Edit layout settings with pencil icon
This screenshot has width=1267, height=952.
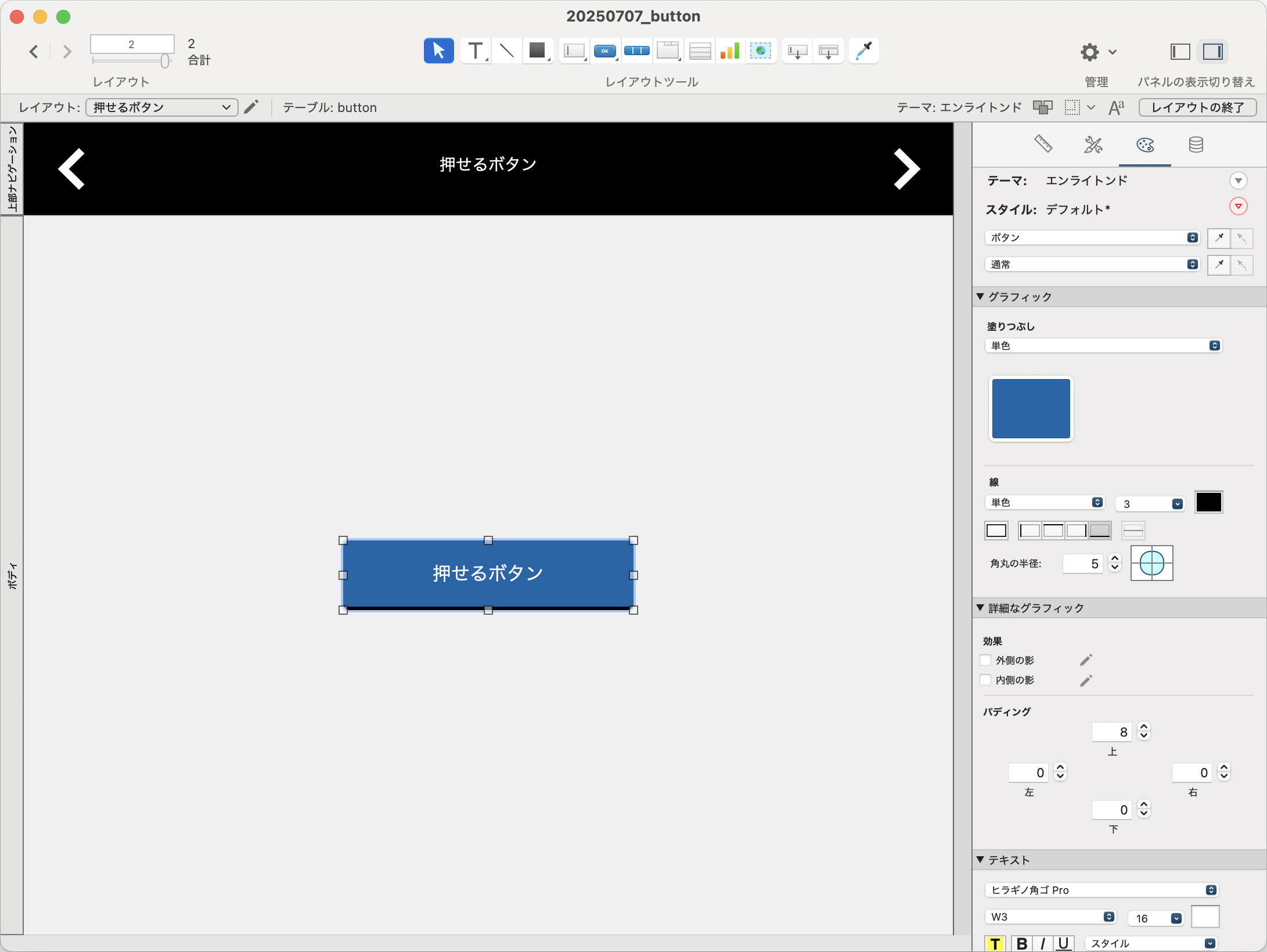(251, 107)
